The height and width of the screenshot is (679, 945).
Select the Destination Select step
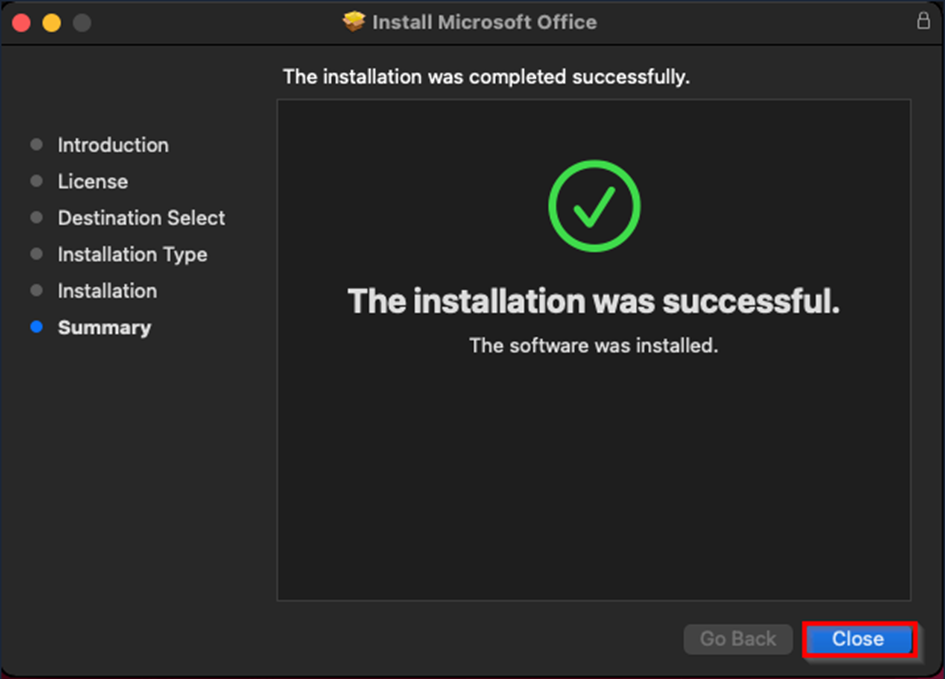[142, 217]
